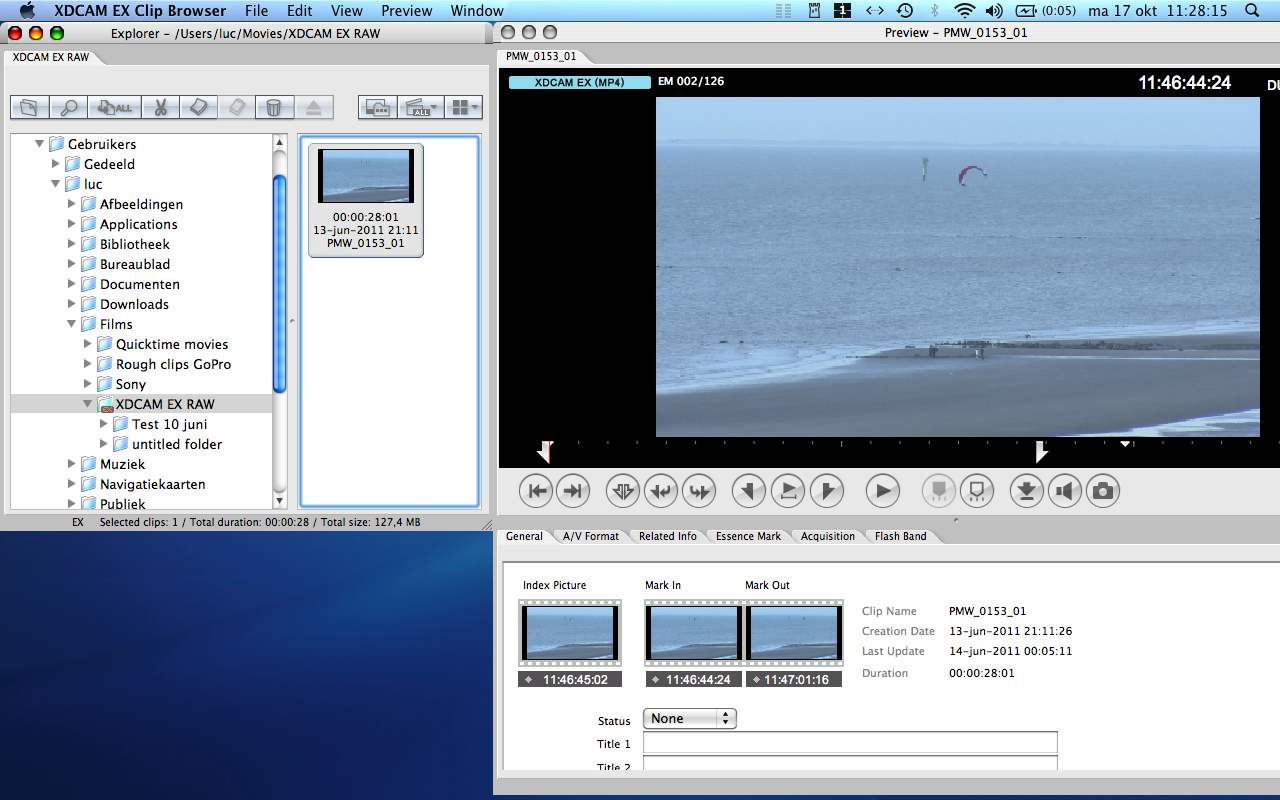Expand the Rough clips GoPro folder
1280x800 pixels.
88,364
